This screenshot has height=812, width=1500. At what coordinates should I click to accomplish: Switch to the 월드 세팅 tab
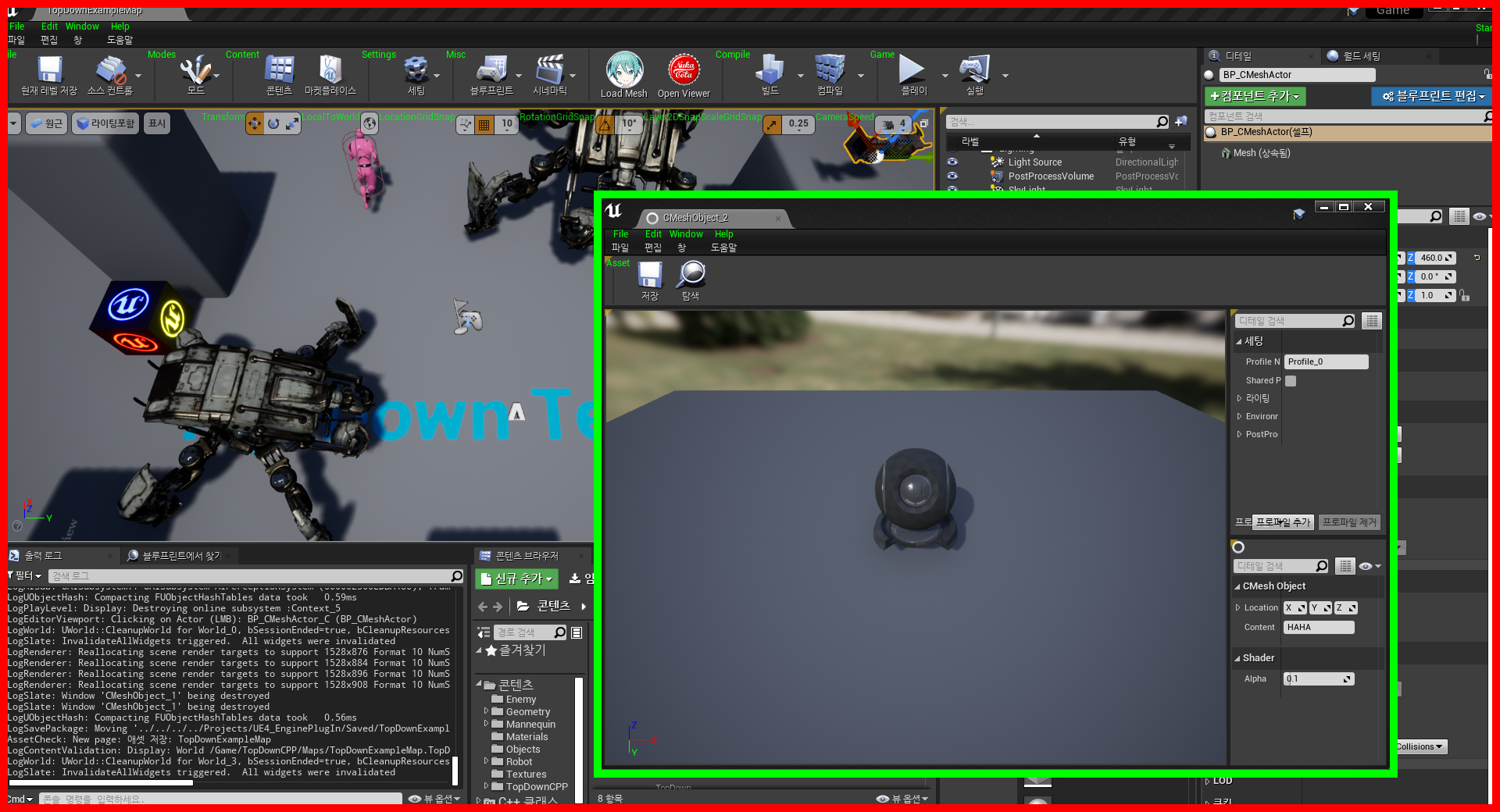tap(1363, 56)
